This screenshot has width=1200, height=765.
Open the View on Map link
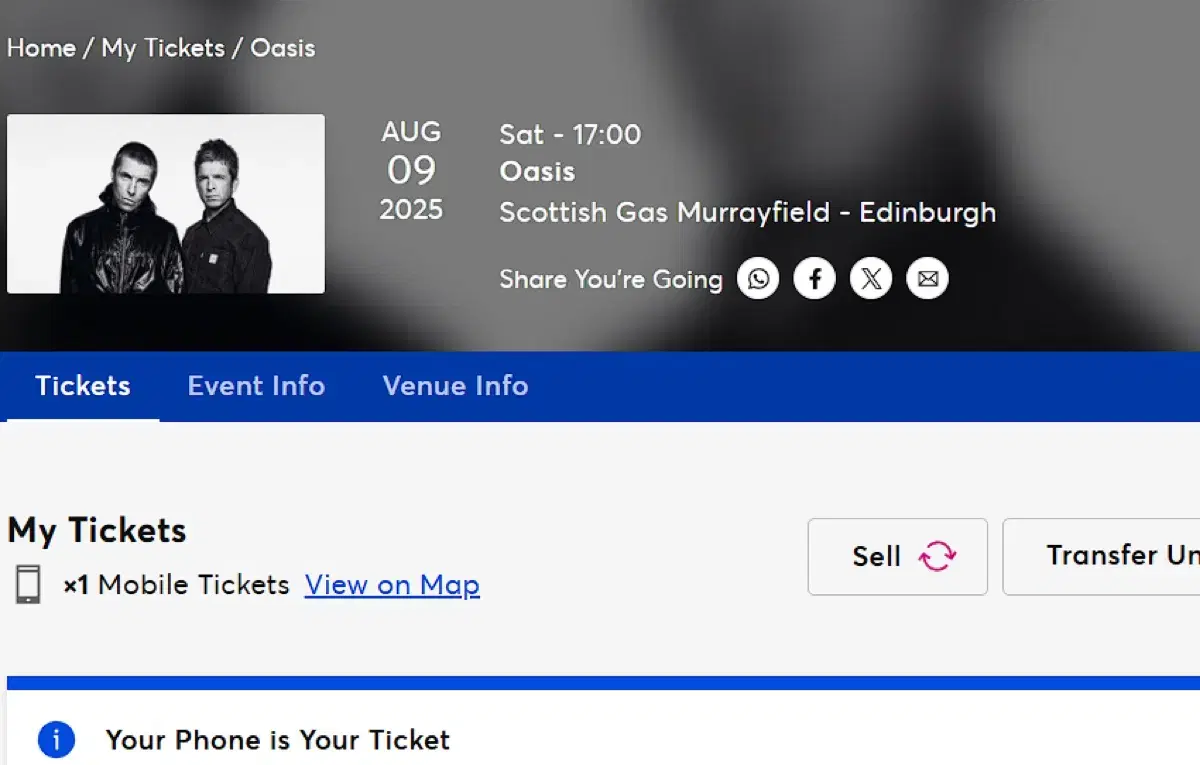392,585
